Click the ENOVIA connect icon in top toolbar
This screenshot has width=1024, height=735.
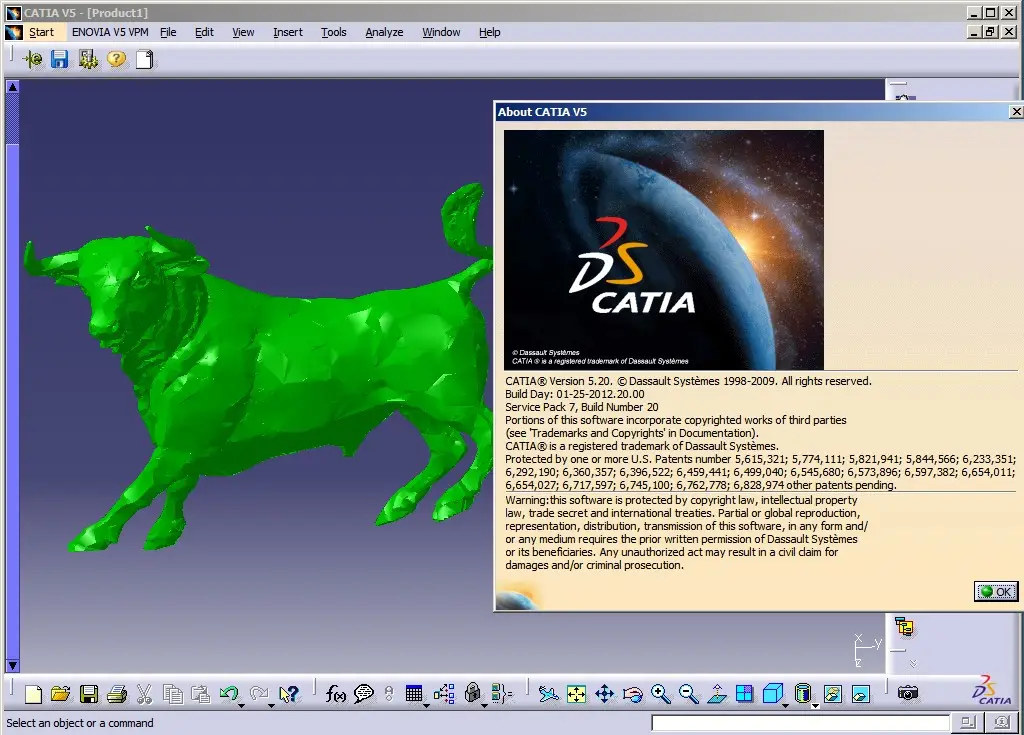coord(32,59)
